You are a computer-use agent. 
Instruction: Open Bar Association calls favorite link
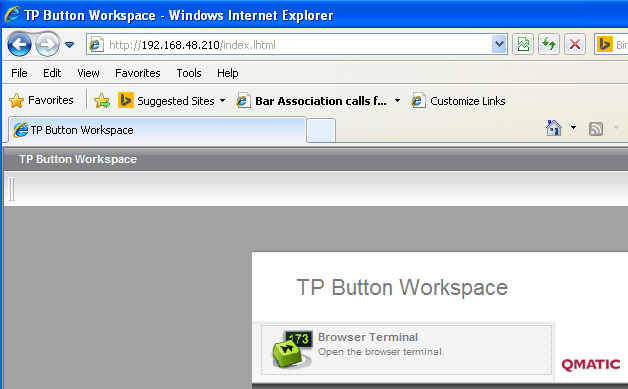pos(312,101)
